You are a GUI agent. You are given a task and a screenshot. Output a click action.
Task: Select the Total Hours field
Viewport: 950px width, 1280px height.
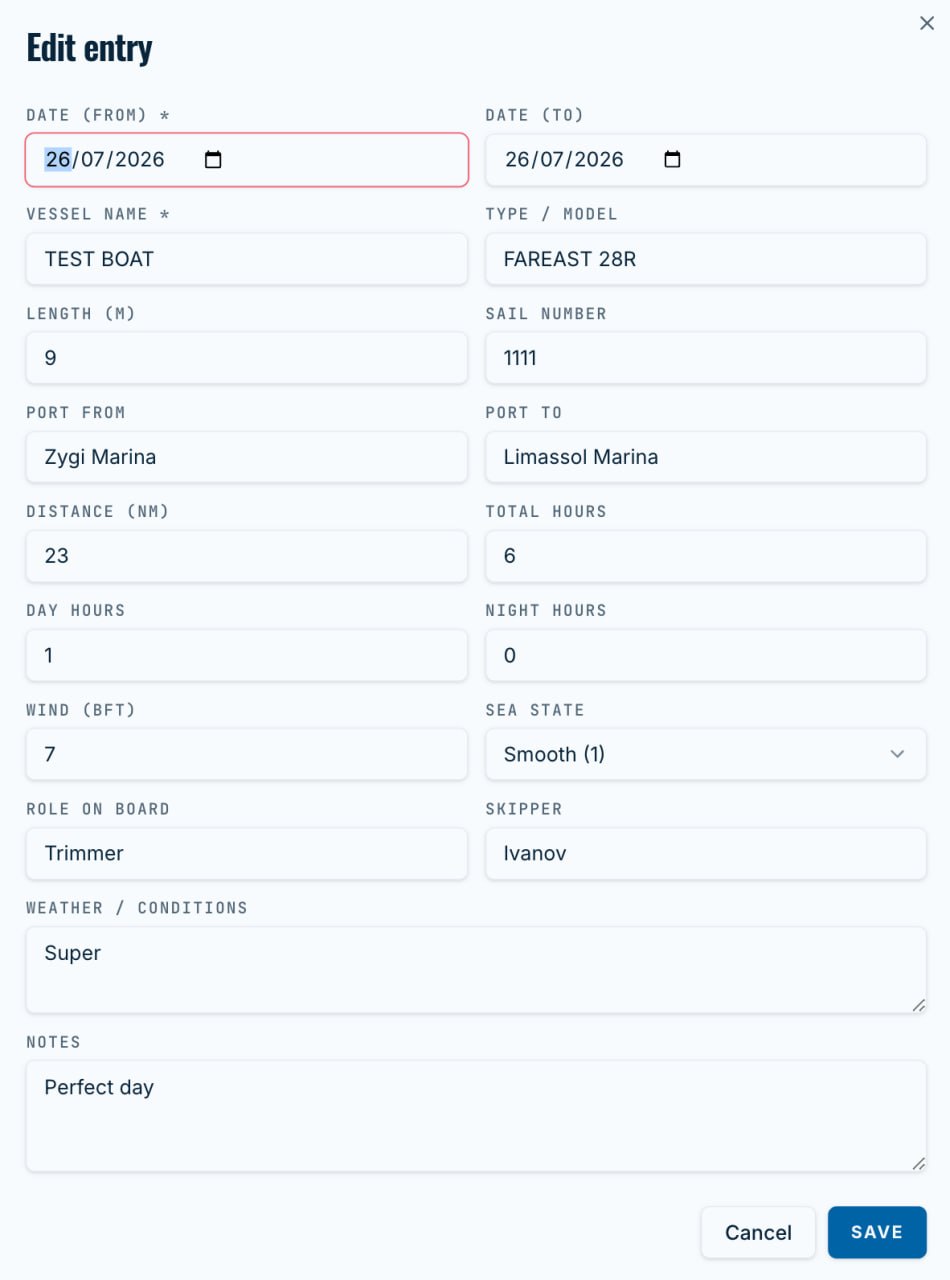point(706,556)
